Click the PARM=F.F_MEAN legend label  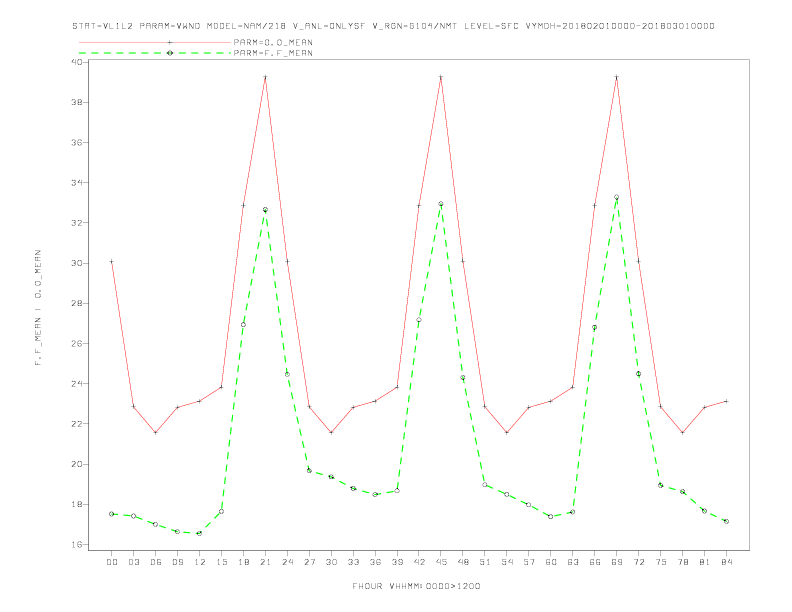273,53
